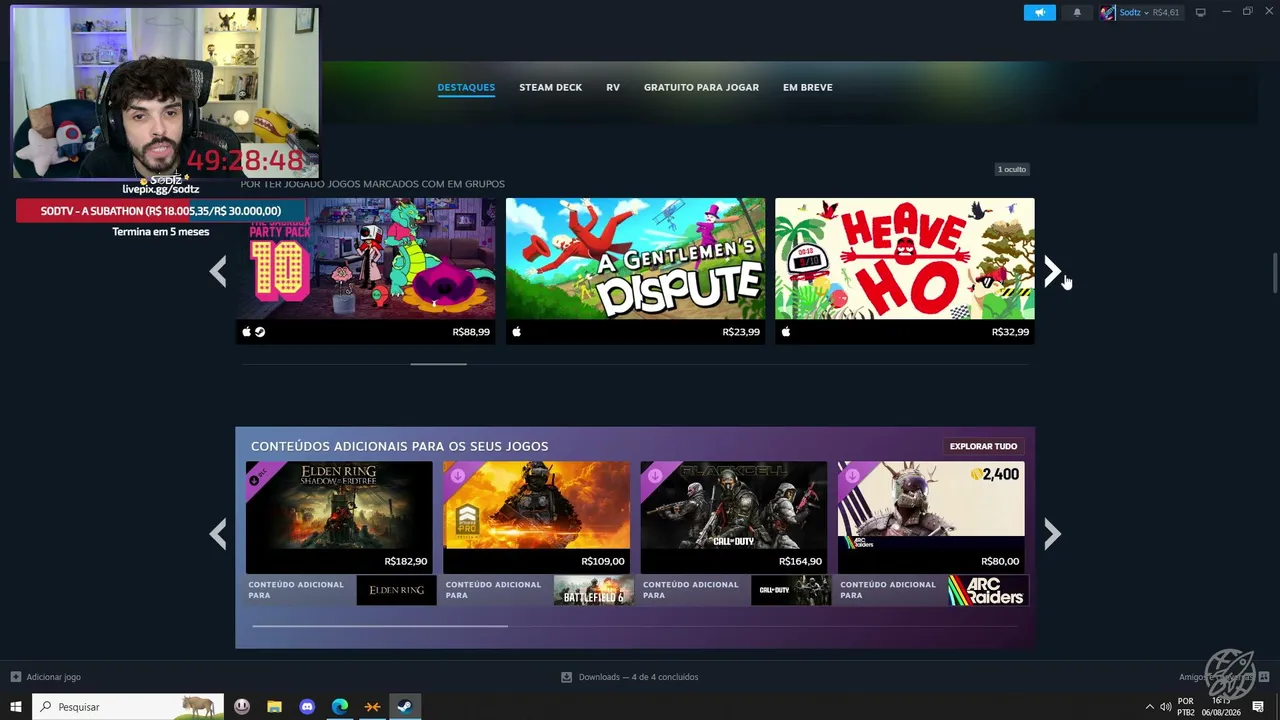The width and height of the screenshot is (1280, 720).
Task: Click the Steam taskbar icon
Action: [x=405, y=707]
